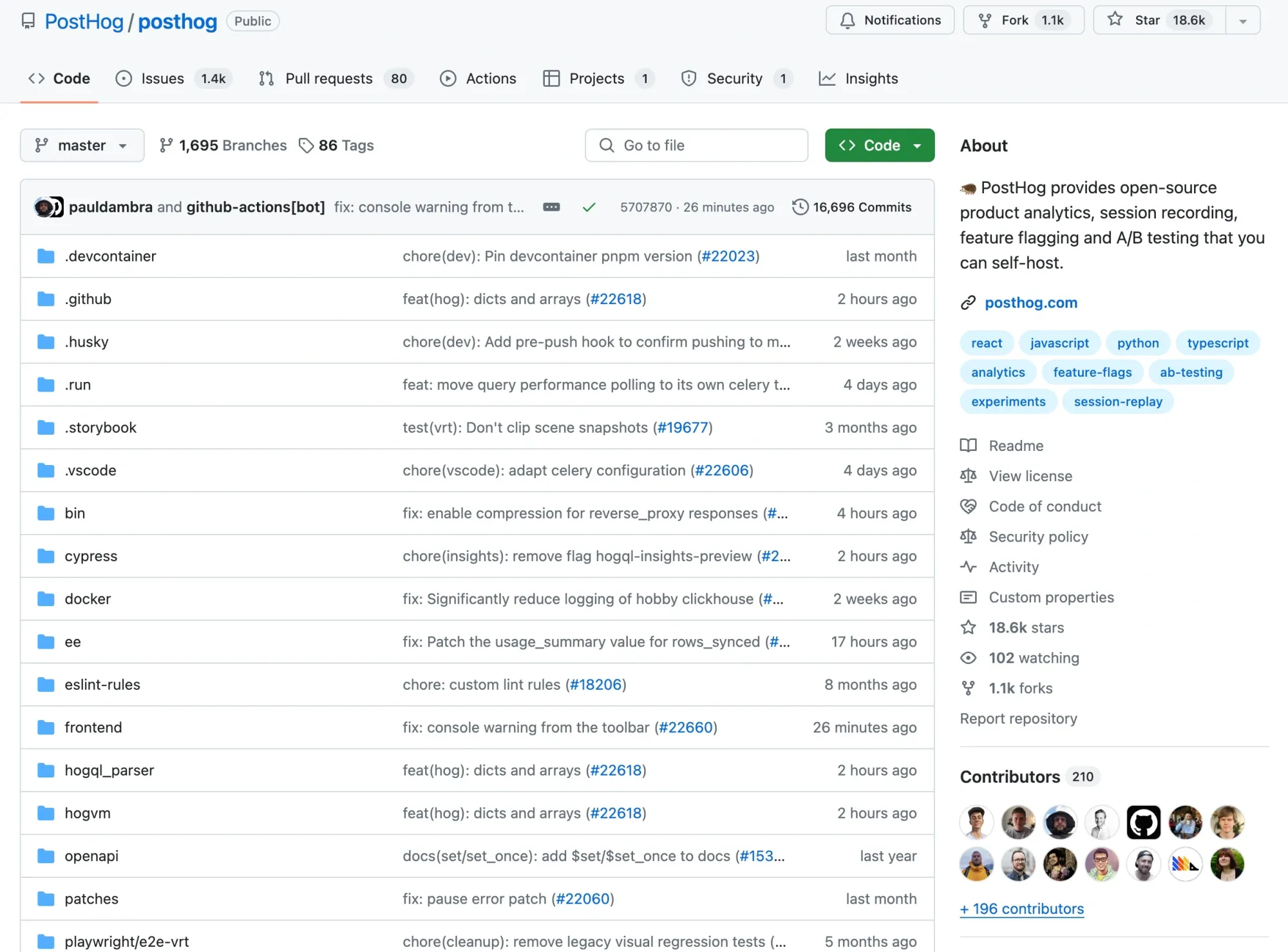
Task: Open the .husky folder
Action: click(x=86, y=342)
